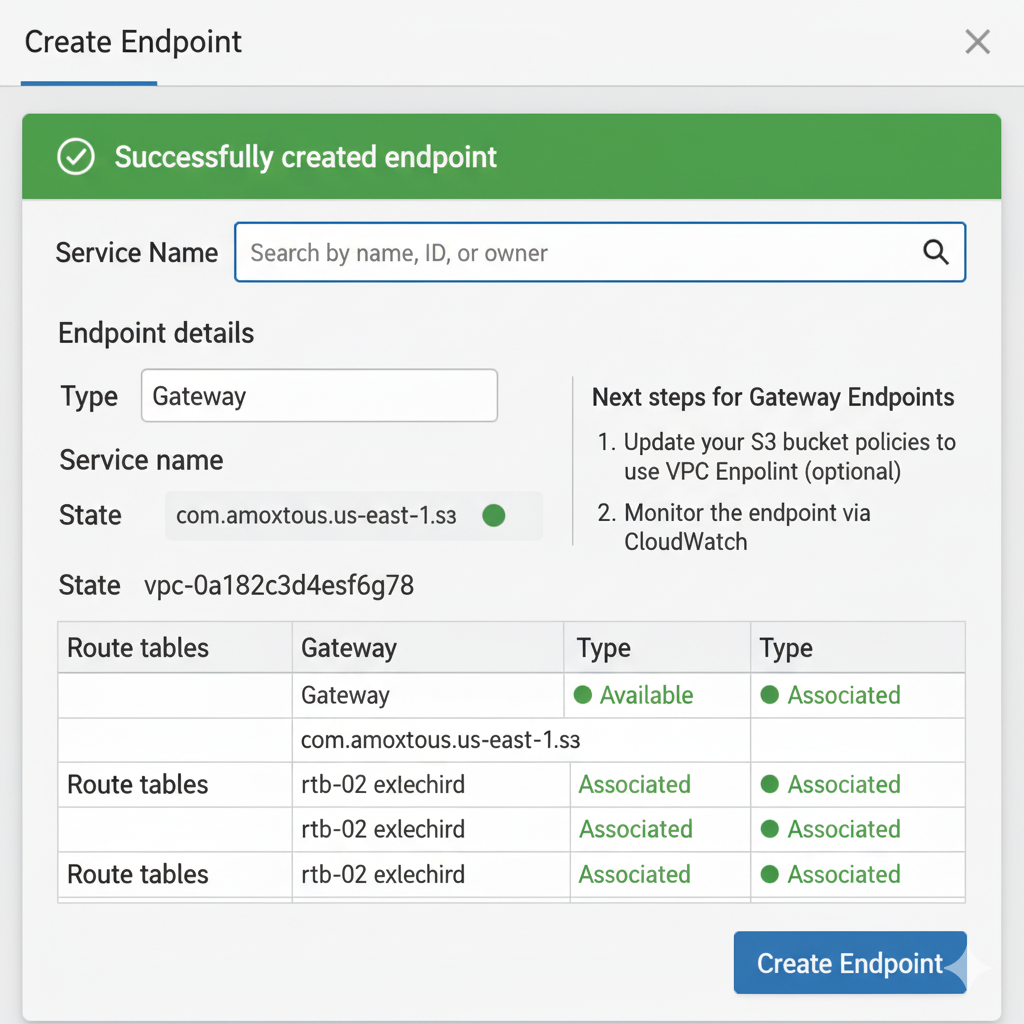Viewport: 1024px width, 1024px height.
Task: Select the Create Endpoint tab heading
Action: (133, 43)
